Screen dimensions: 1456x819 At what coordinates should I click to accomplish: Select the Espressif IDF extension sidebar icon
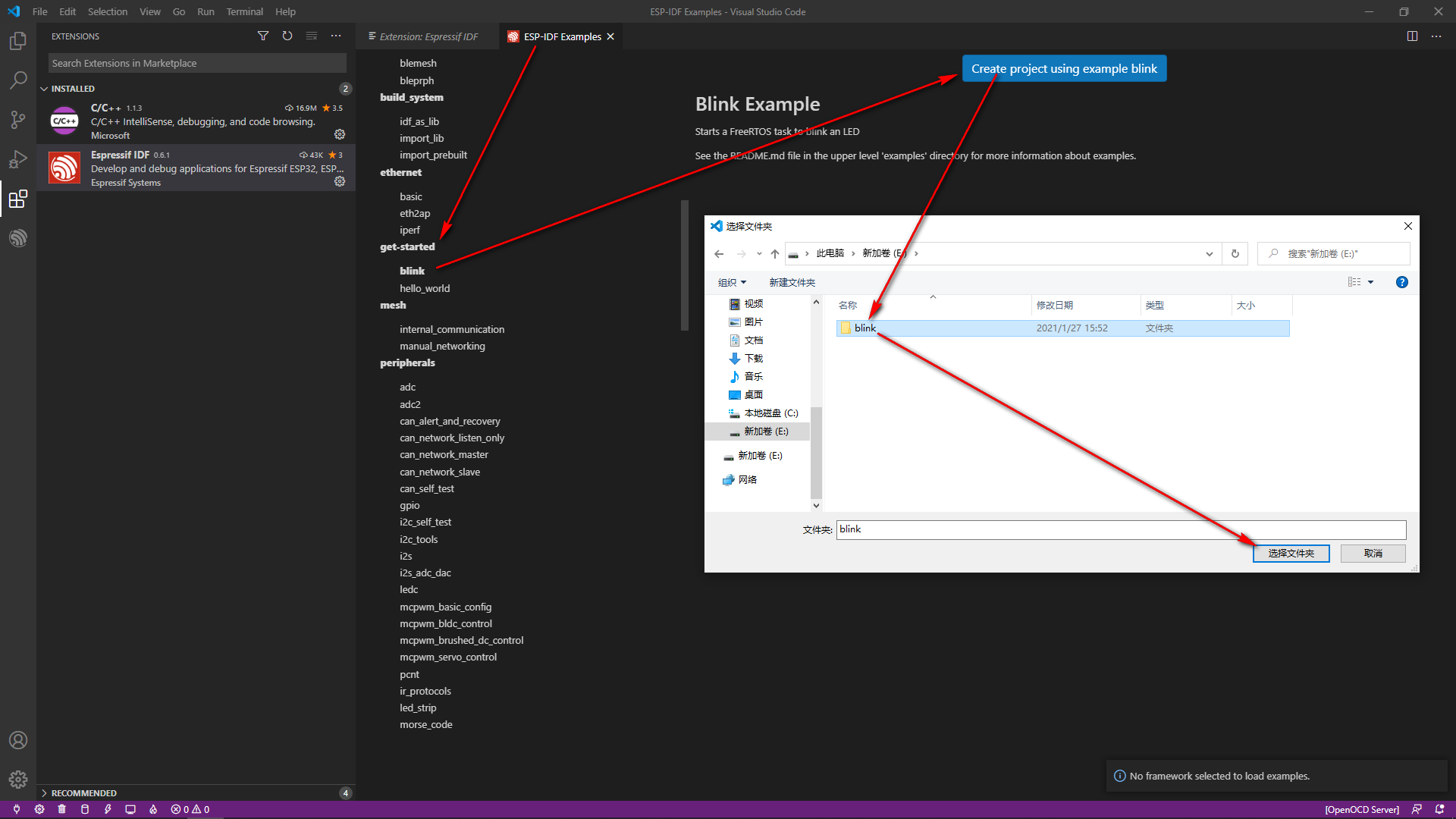18,237
